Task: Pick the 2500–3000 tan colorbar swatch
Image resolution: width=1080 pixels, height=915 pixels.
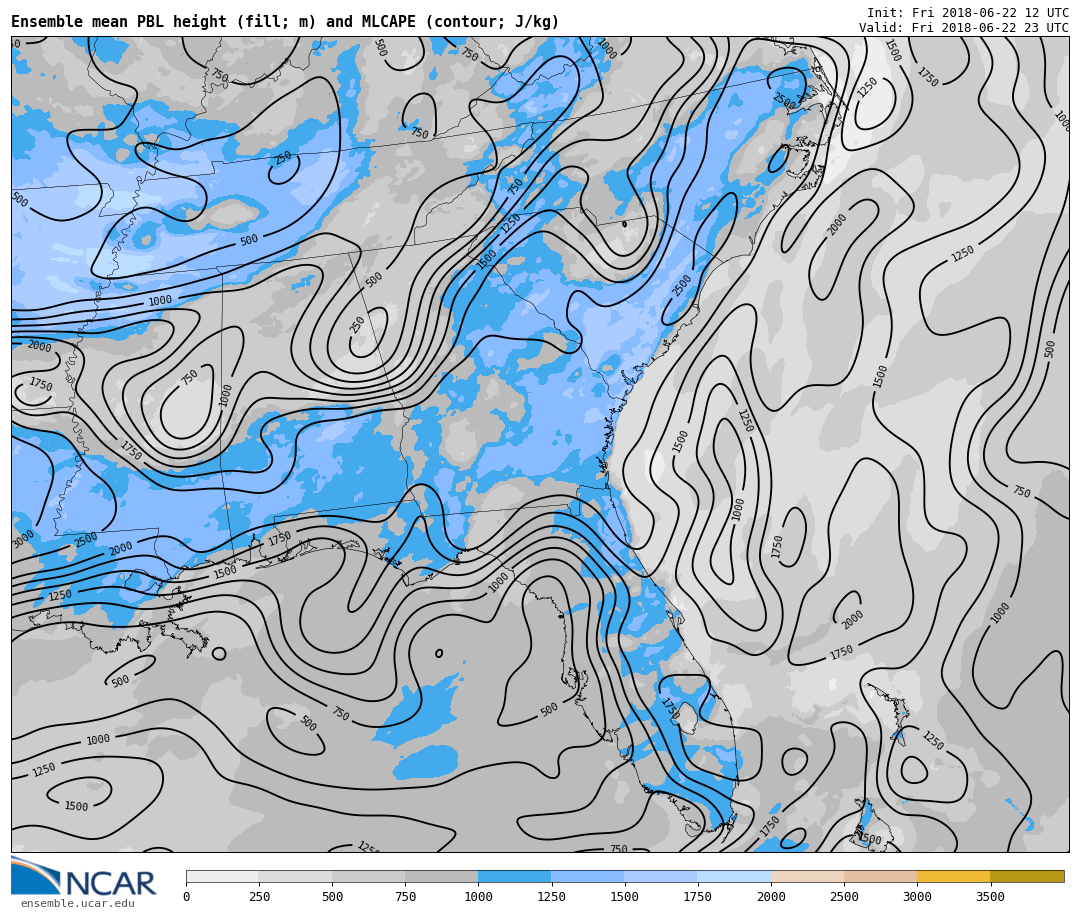Action: point(880,876)
